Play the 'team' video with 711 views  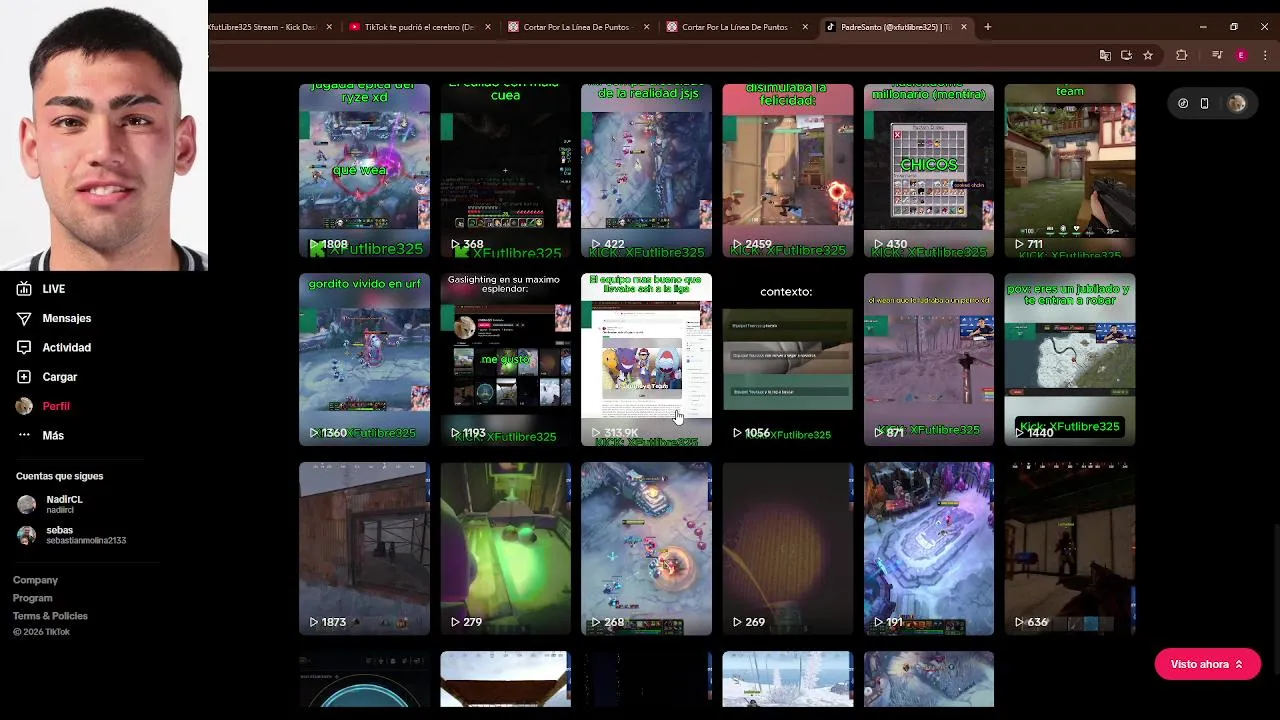1070,170
